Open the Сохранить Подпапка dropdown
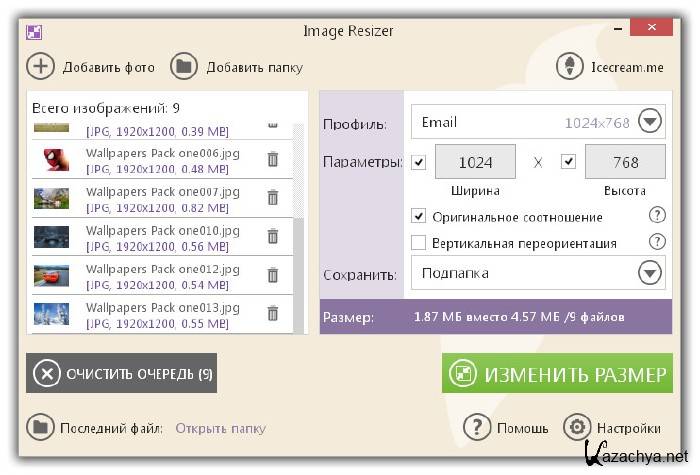 click(650, 272)
